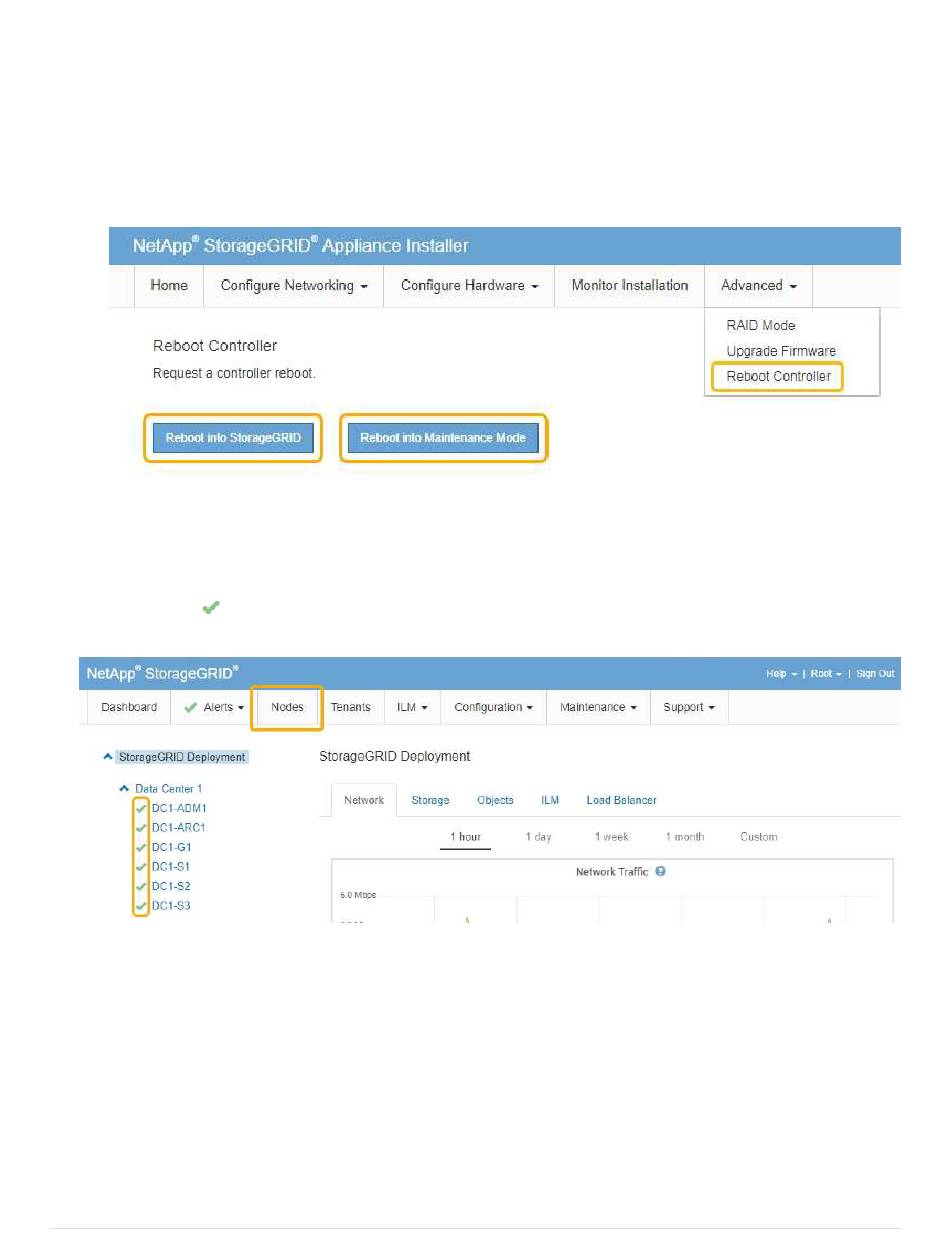
Task: Open the Nodes page
Action: (287, 707)
